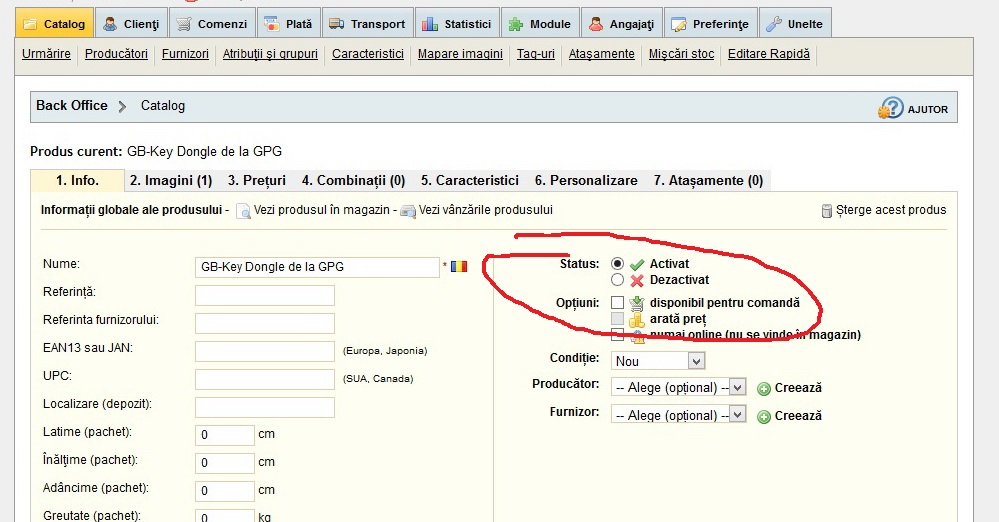
Task: Click the green checkmark Activat icon
Action: (x=636, y=265)
